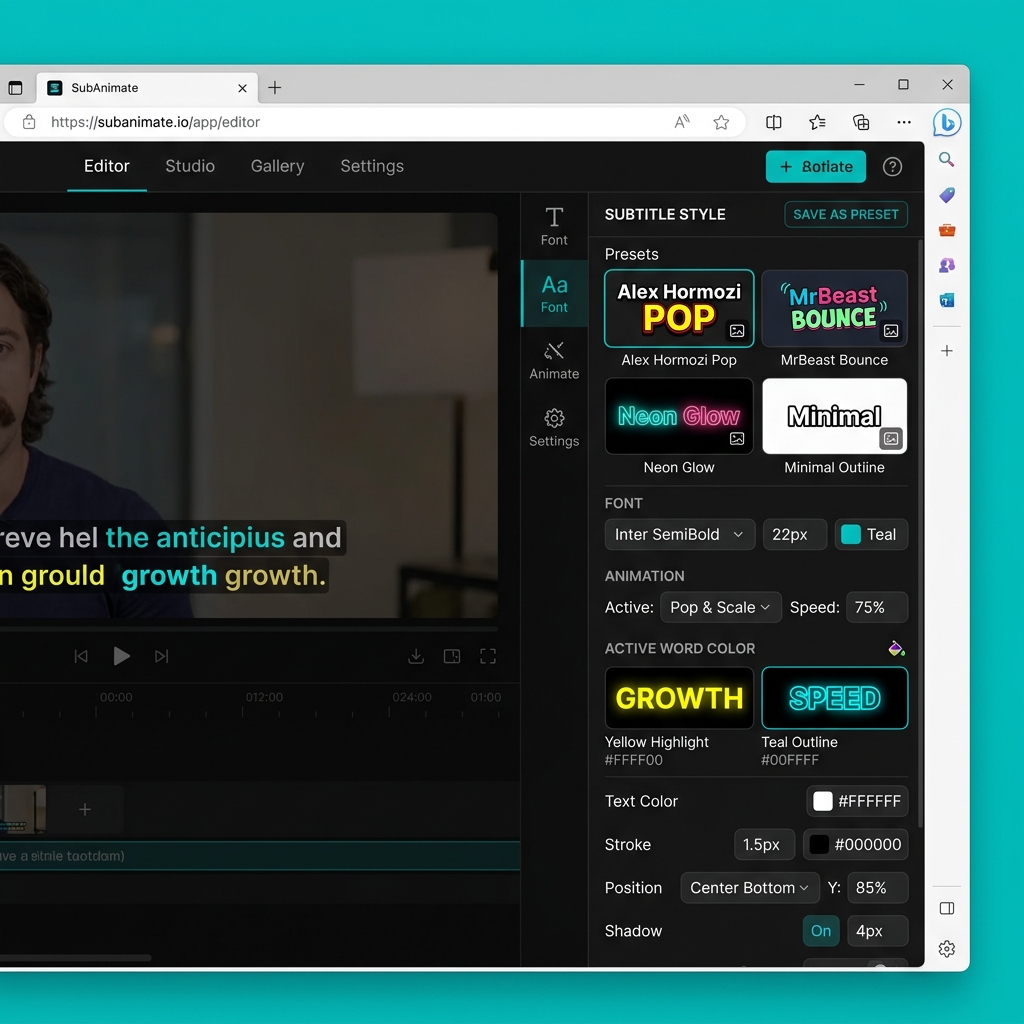Open the favorites list icon
Image resolution: width=1024 pixels, height=1024 pixels.
pyautogui.click(x=817, y=122)
